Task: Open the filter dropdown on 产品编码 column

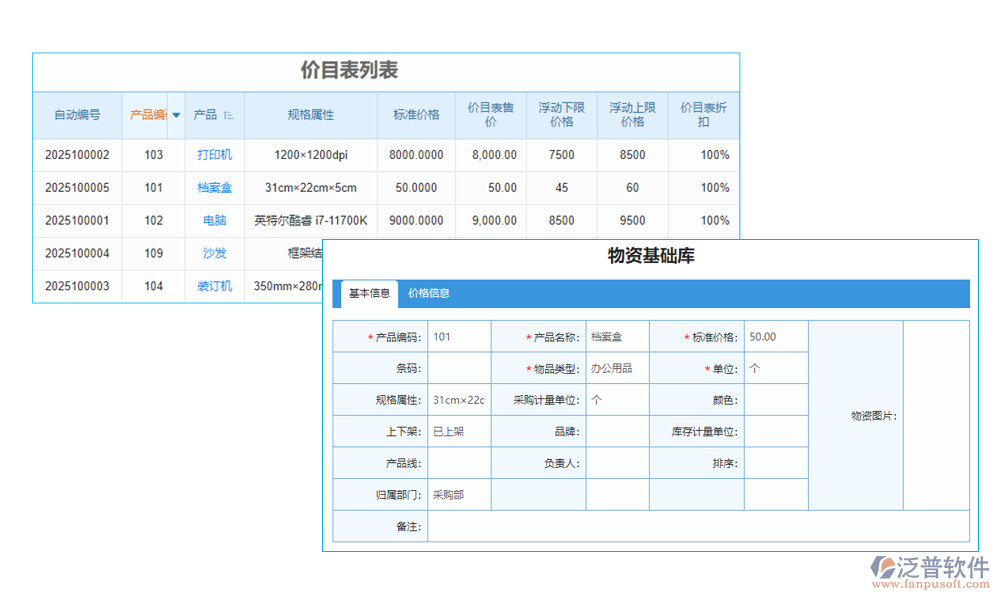Action: [176, 115]
